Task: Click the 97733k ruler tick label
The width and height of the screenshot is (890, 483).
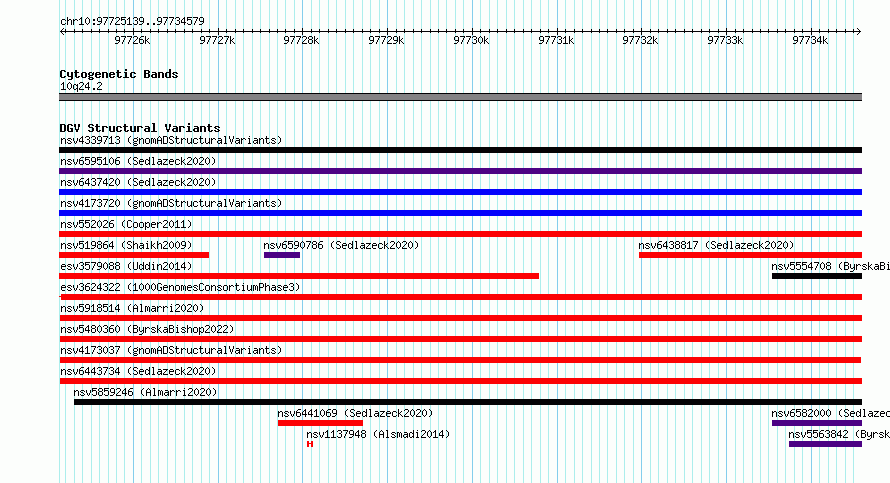Action: click(725, 40)
